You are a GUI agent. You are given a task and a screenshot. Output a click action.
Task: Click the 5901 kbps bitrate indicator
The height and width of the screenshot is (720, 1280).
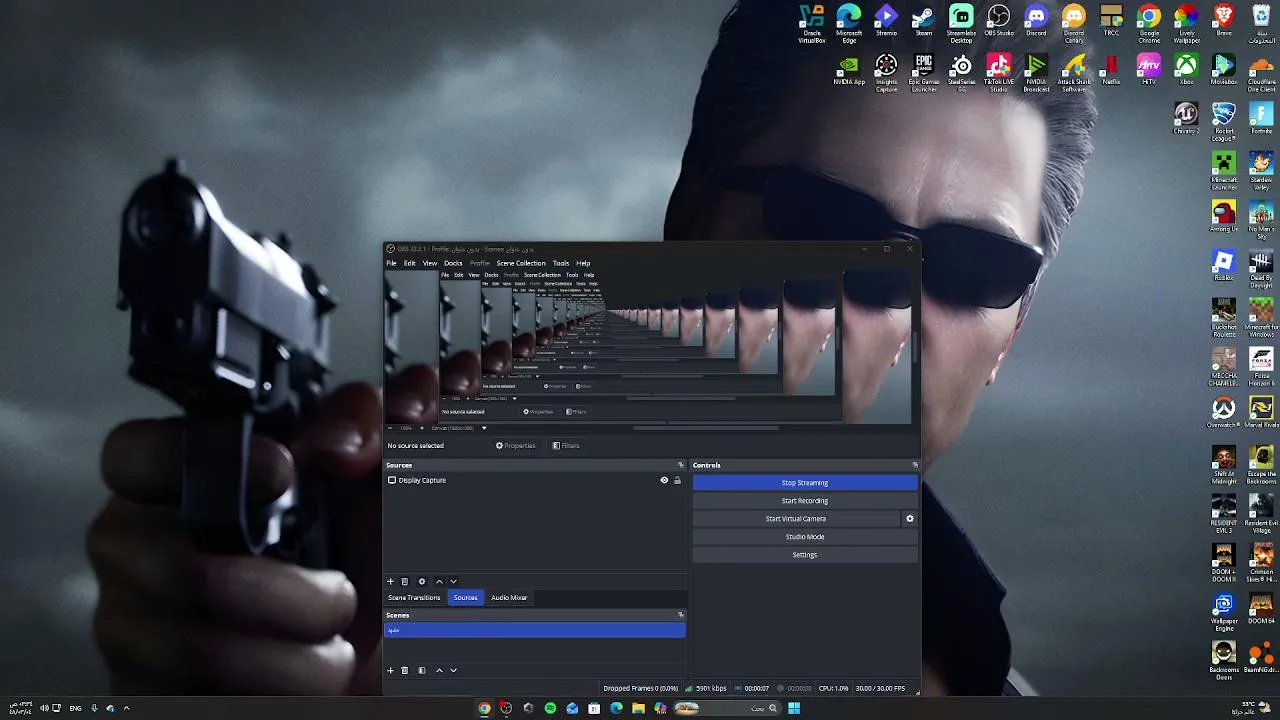[706, 688]
